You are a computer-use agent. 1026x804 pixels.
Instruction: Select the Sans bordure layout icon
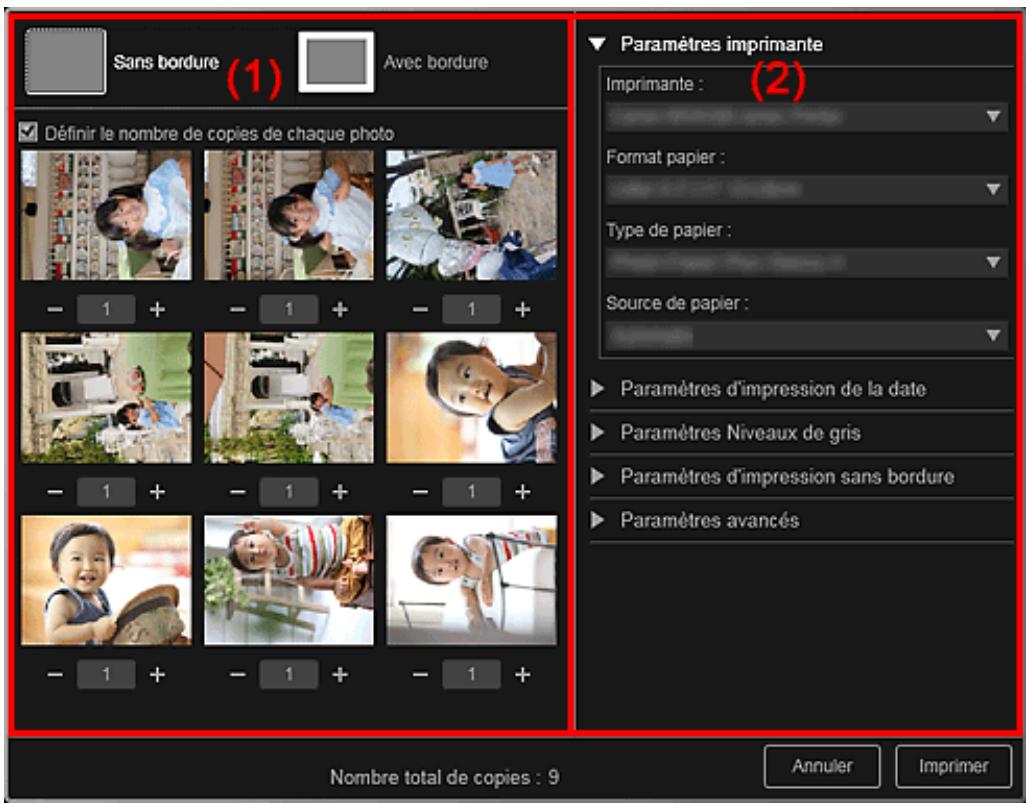(x=65, y=61)
